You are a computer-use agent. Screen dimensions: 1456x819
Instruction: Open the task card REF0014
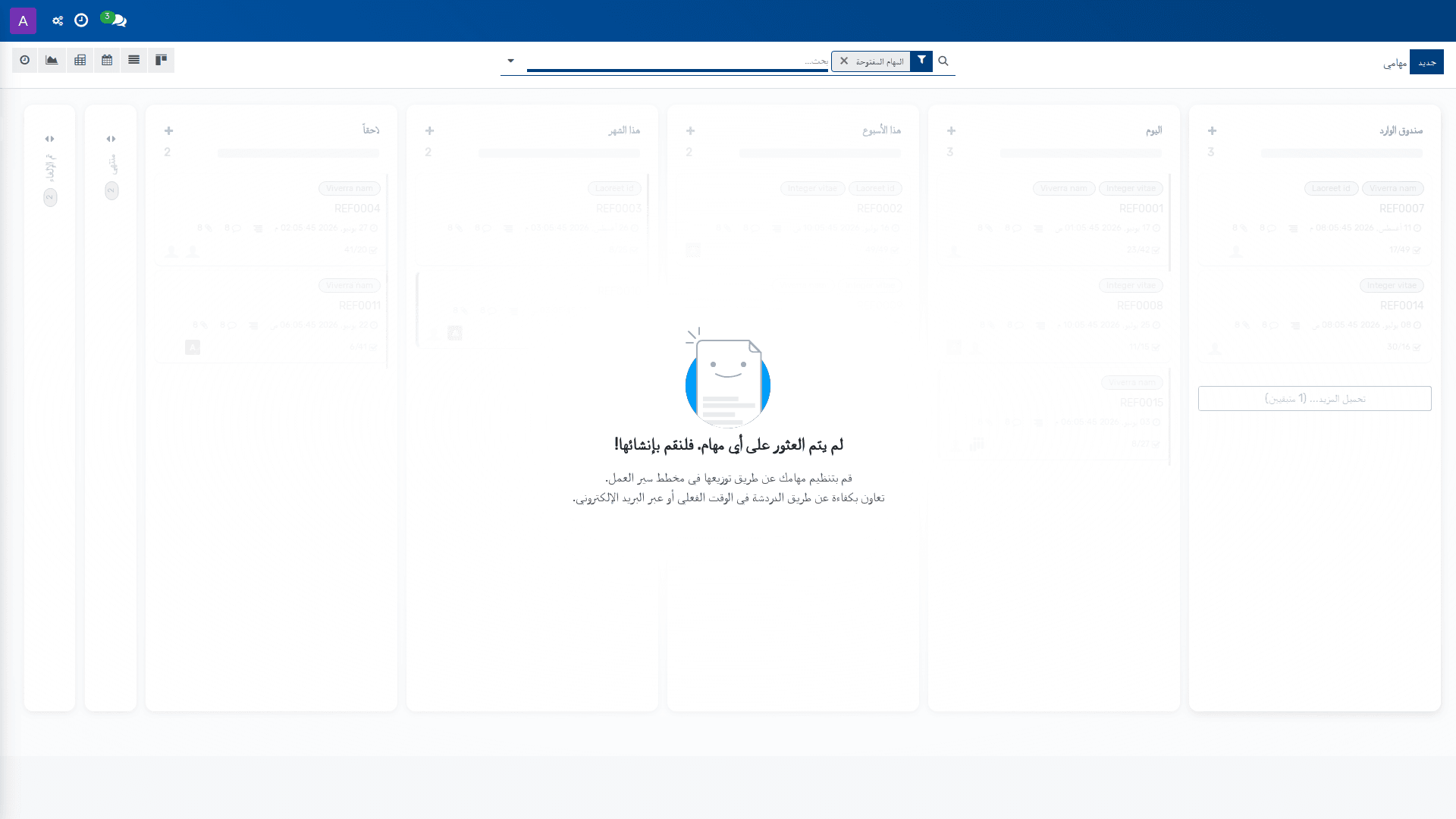click(1315, 316)
